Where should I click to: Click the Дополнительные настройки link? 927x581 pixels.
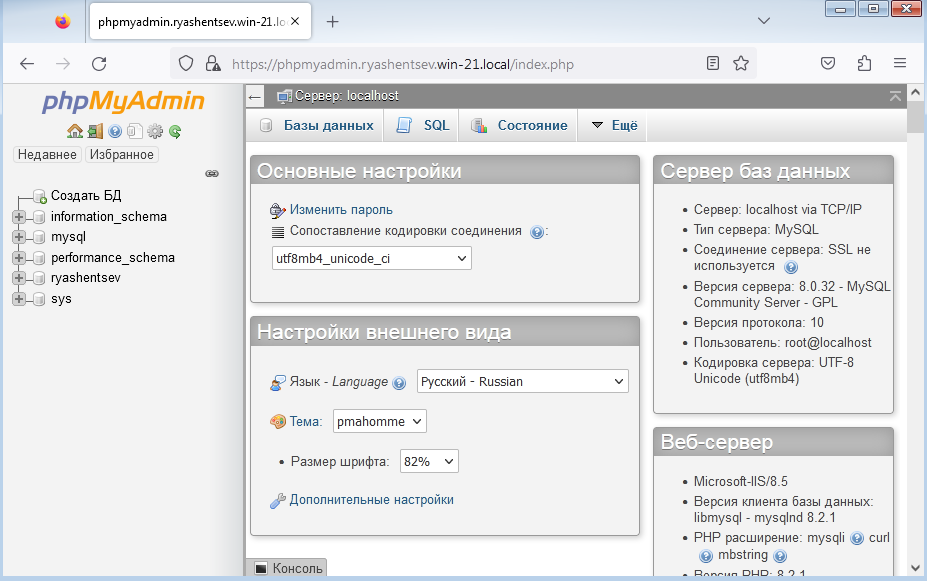pos(372,499)
